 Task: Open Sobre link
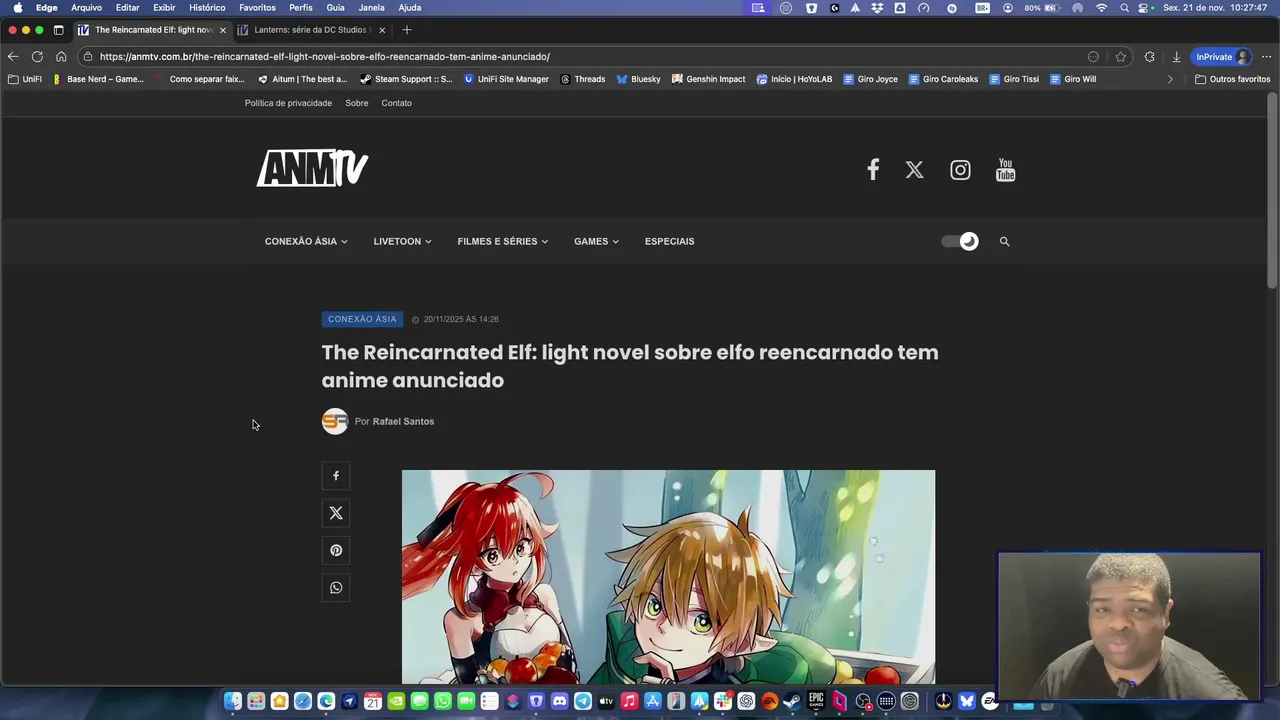357,103
